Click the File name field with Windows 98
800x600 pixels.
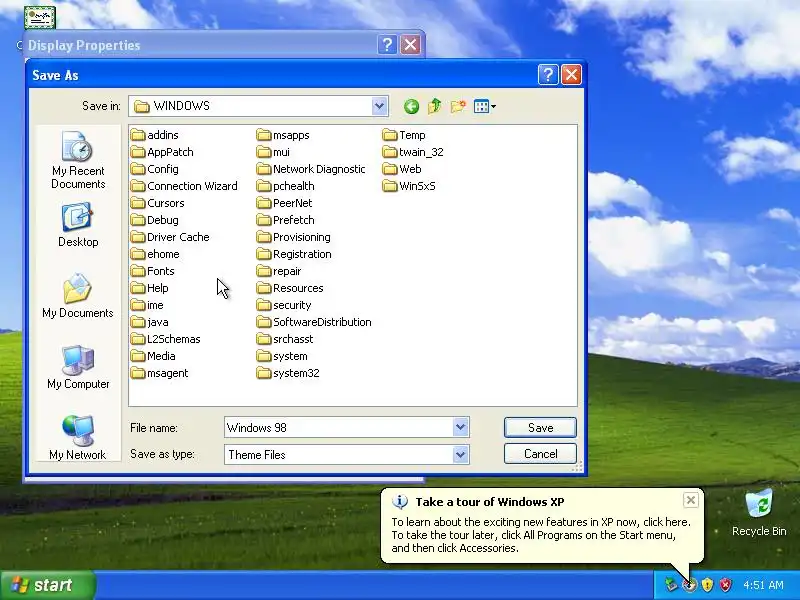coord(338,428)
